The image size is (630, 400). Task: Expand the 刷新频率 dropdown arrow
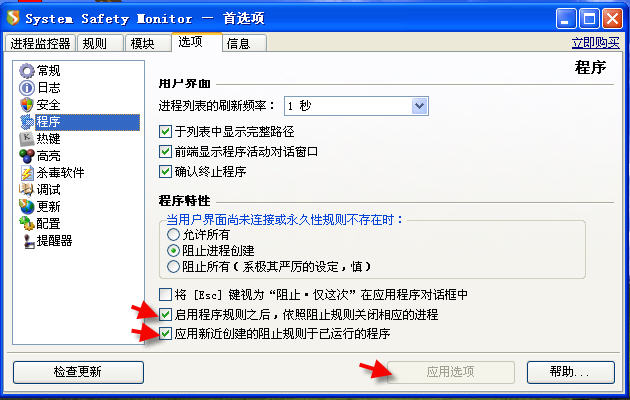coord(419,106)
